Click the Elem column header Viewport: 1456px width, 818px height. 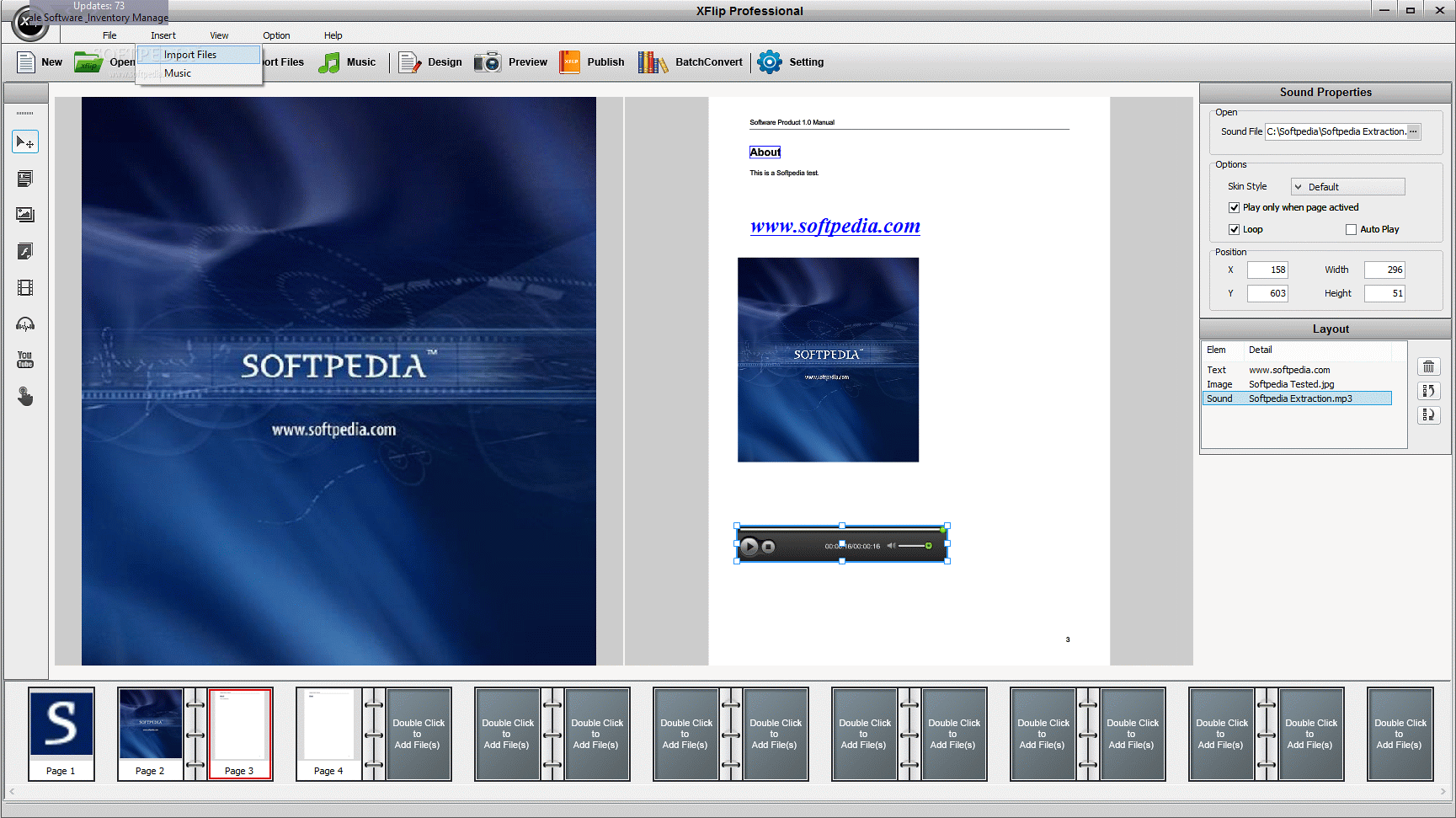click(x=1223, y=350)
